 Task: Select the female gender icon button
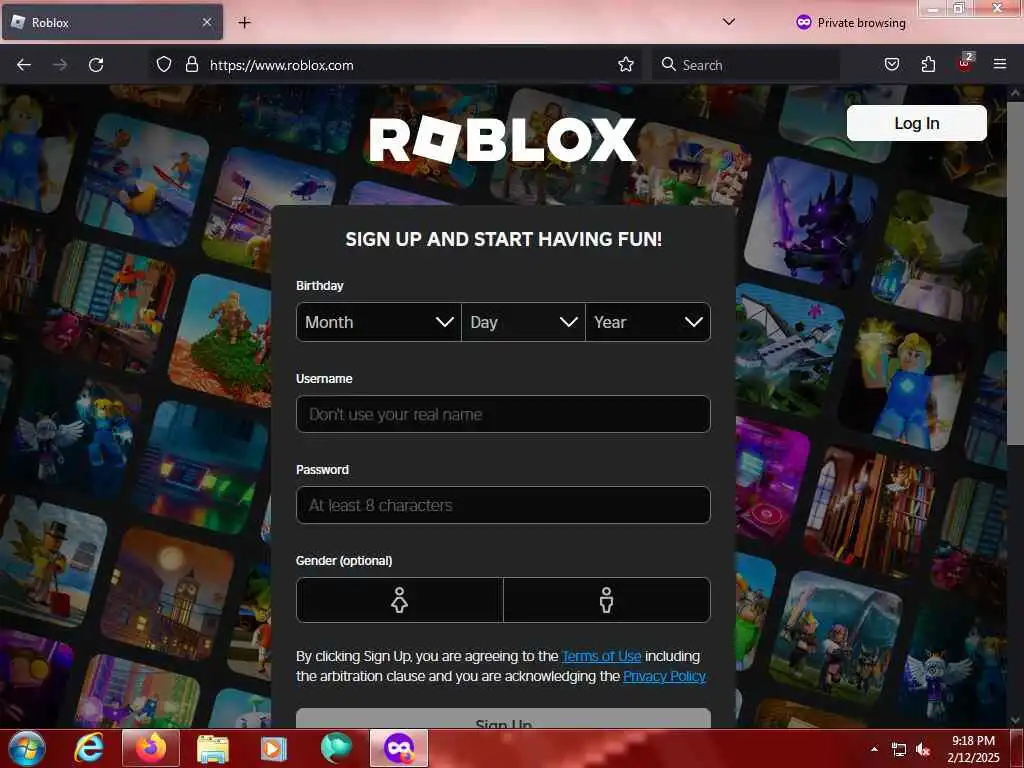tap(400, 600)
